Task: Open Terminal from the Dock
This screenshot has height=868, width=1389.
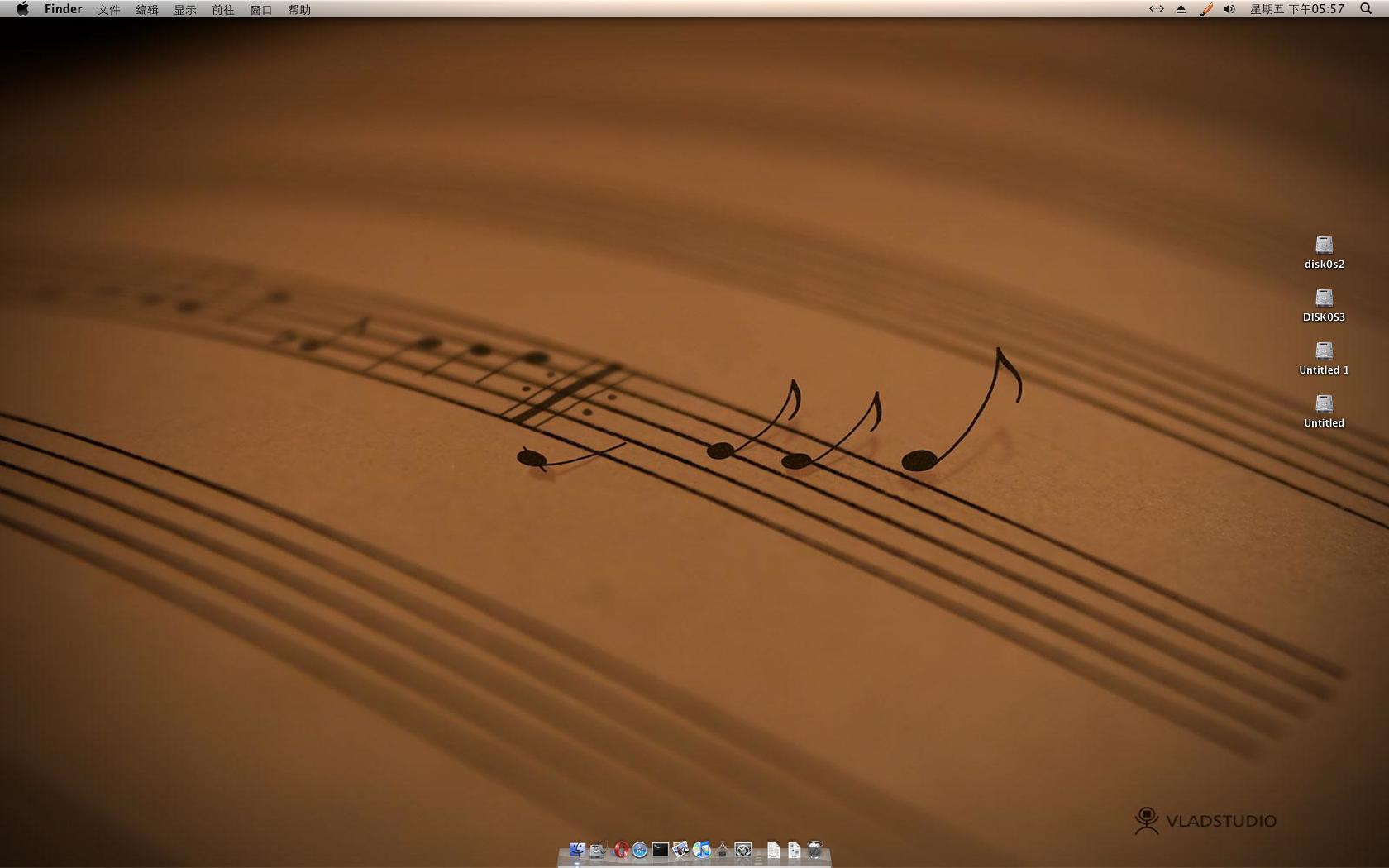Action: 661,850
